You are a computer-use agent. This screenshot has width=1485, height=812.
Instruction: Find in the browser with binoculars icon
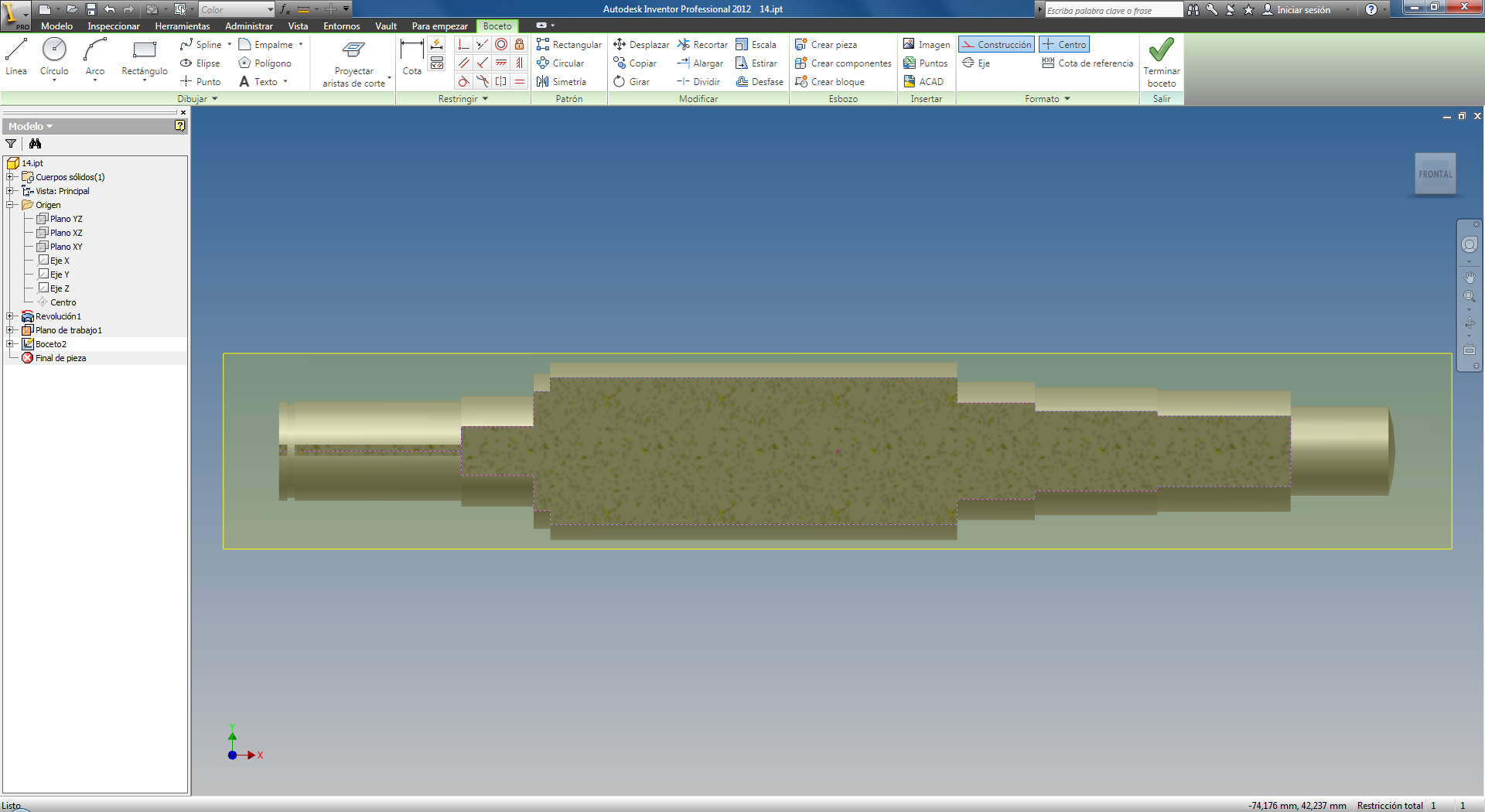pyautogui.click(x=35, y=144)
